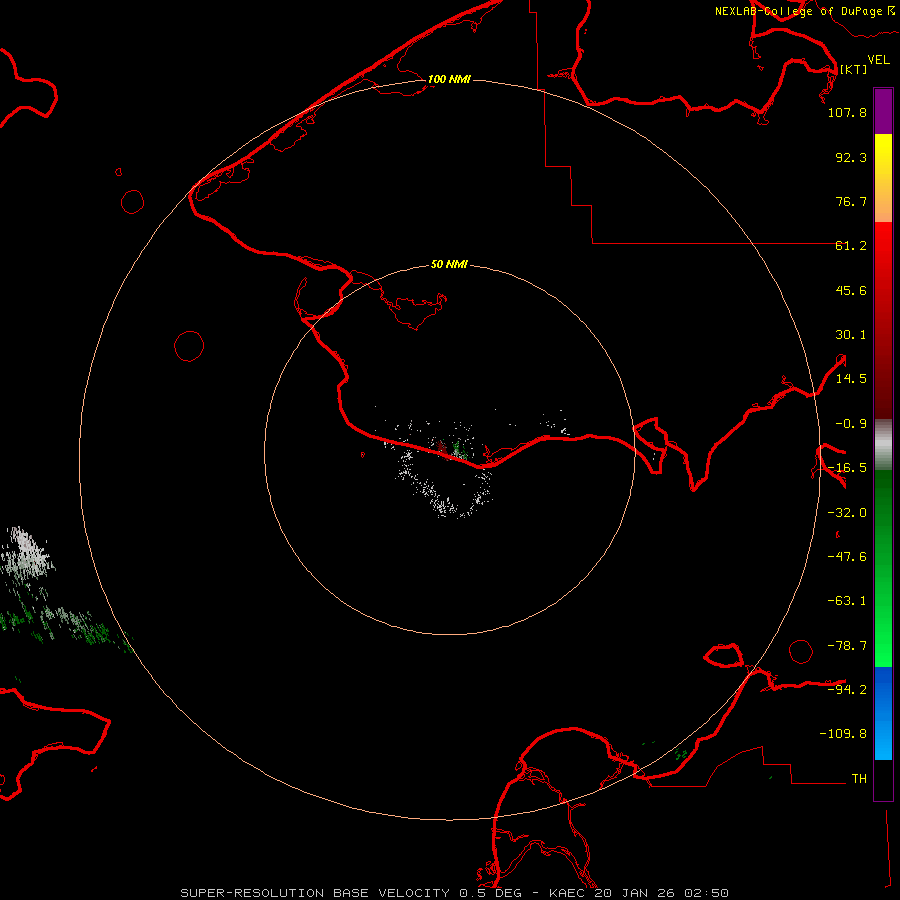Click the -109.8 velocity scale value
900x900 pixels.
click(x=843, y=734)
